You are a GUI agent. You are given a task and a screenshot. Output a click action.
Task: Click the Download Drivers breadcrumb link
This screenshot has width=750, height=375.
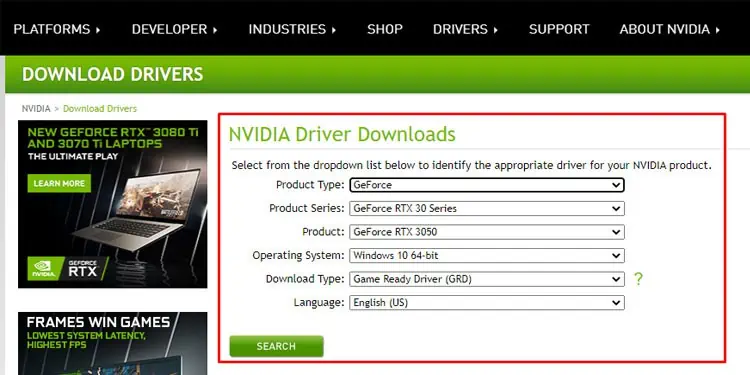pos(100,109)
